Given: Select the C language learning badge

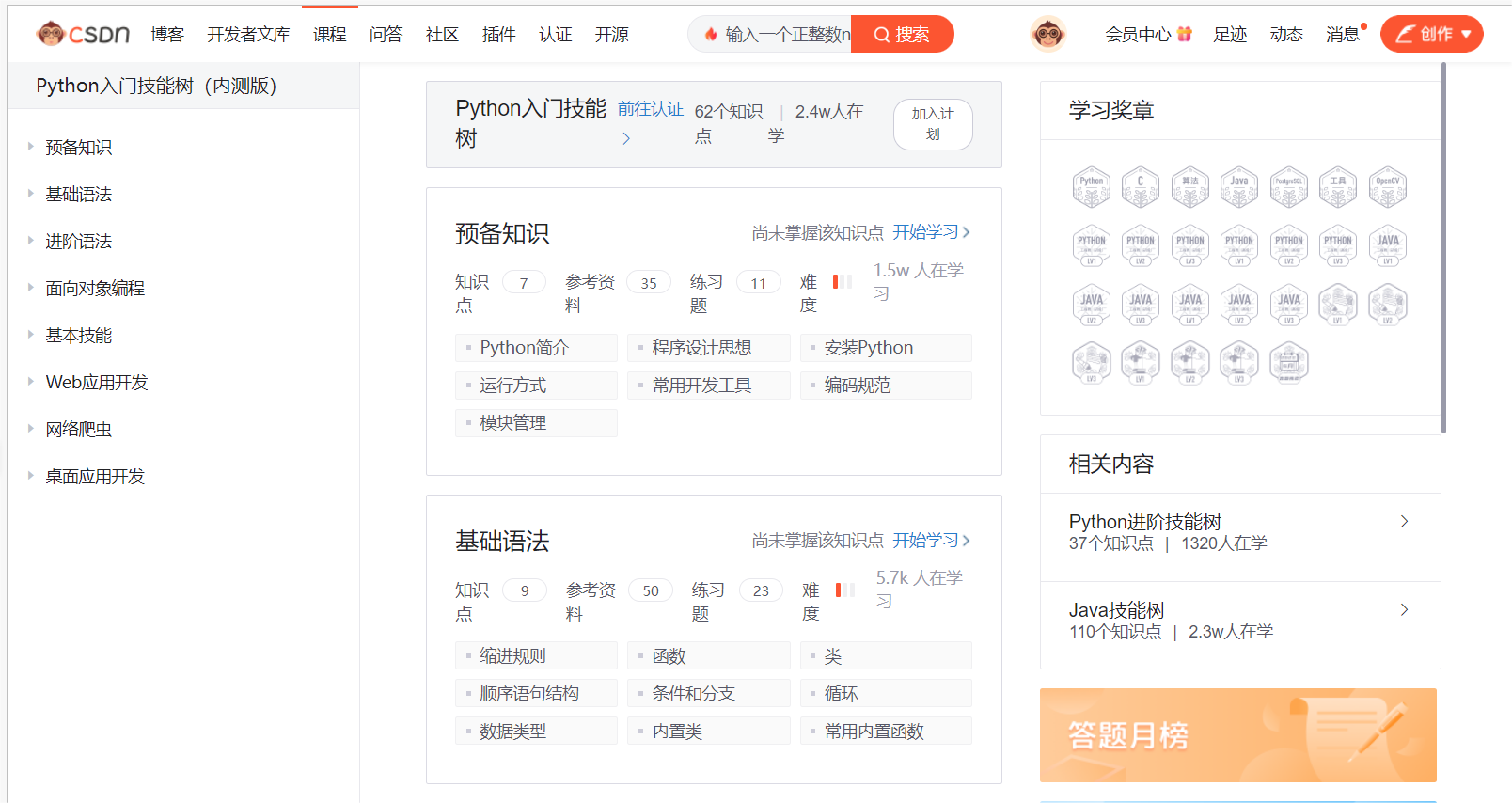Looking at the screenshot, I should point(1141,187).
